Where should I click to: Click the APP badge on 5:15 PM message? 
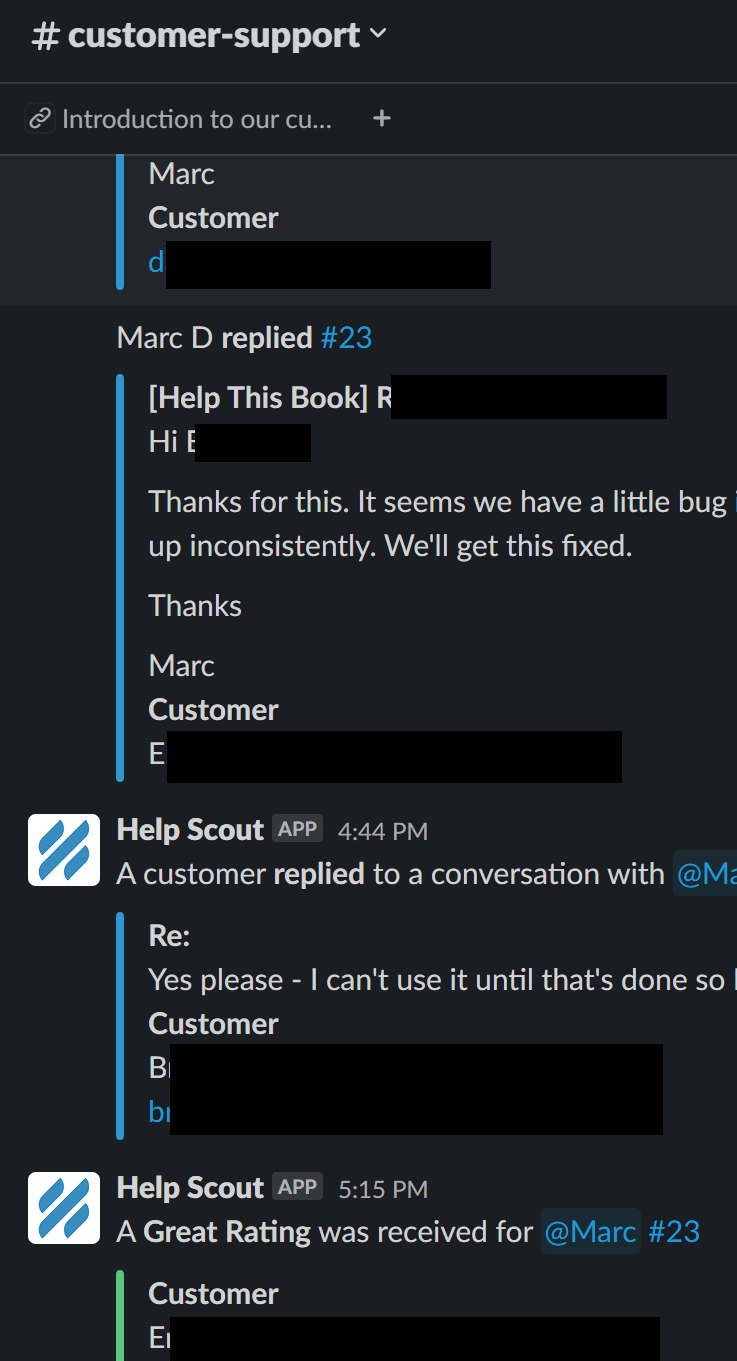(297, 1187)
